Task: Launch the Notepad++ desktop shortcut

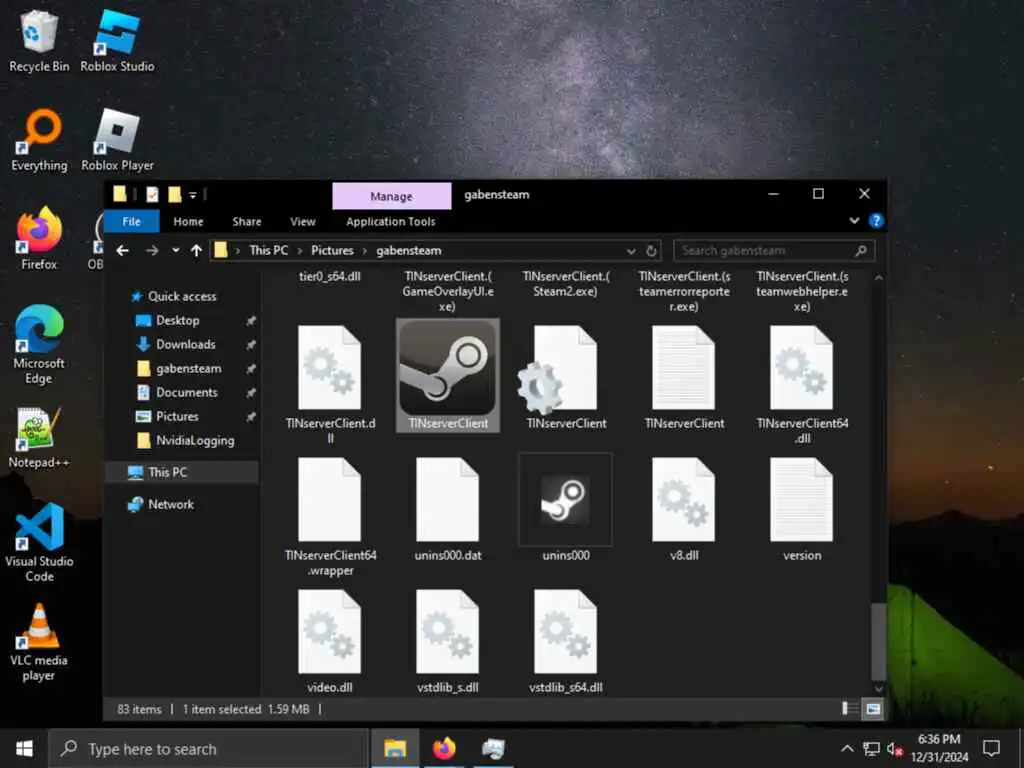Action: (x=39, y=438)
